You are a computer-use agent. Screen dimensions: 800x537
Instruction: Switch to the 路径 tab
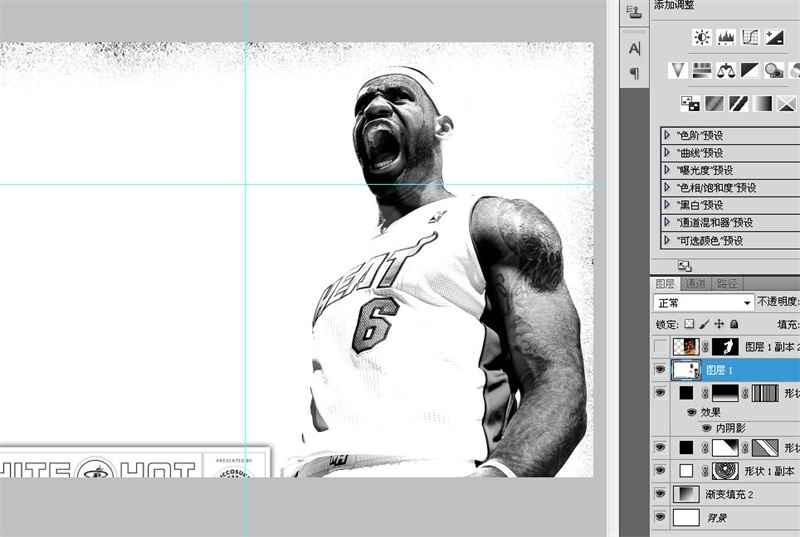tap(727, 284)
